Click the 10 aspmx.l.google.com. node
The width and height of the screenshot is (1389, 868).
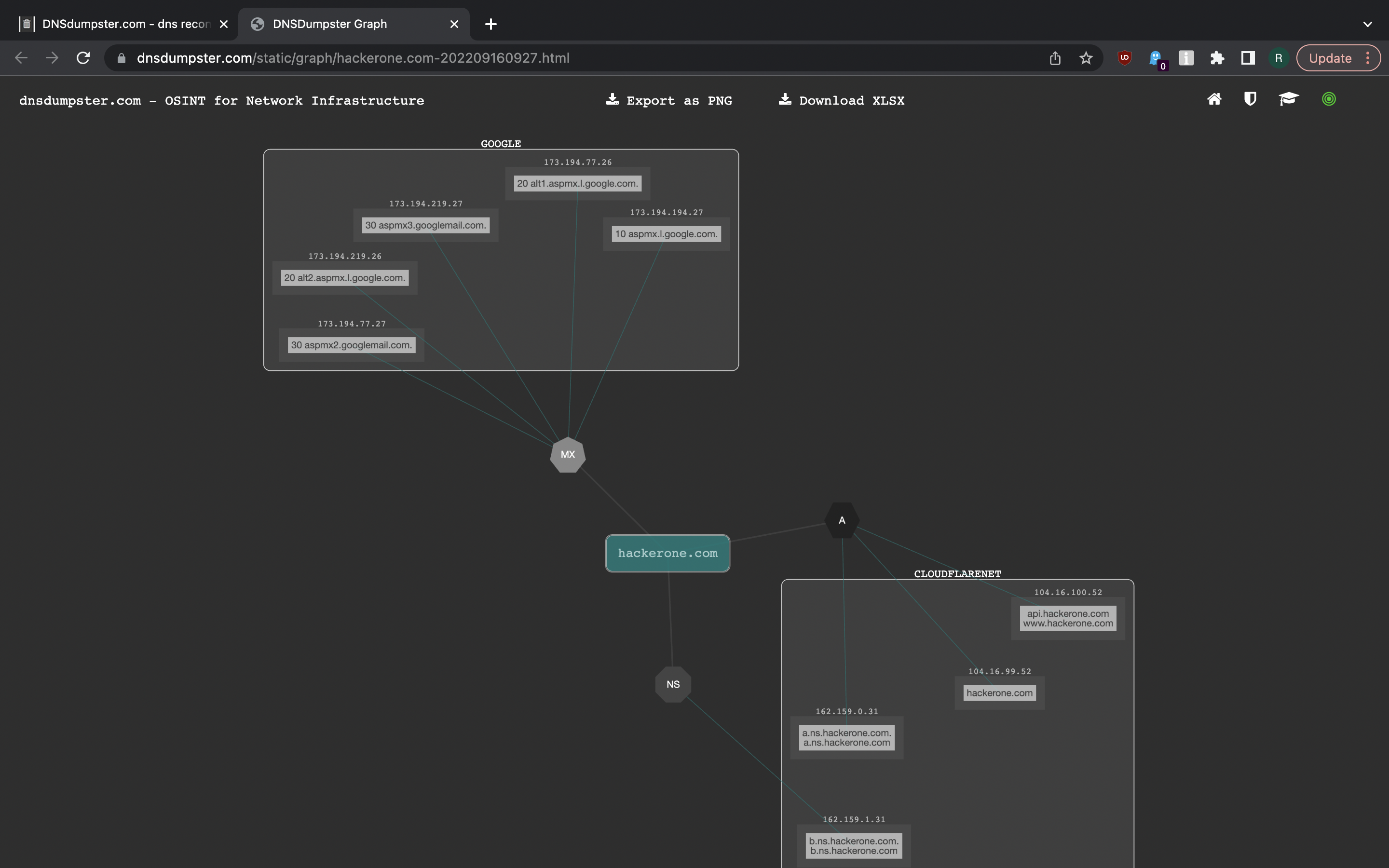point(667,234)
